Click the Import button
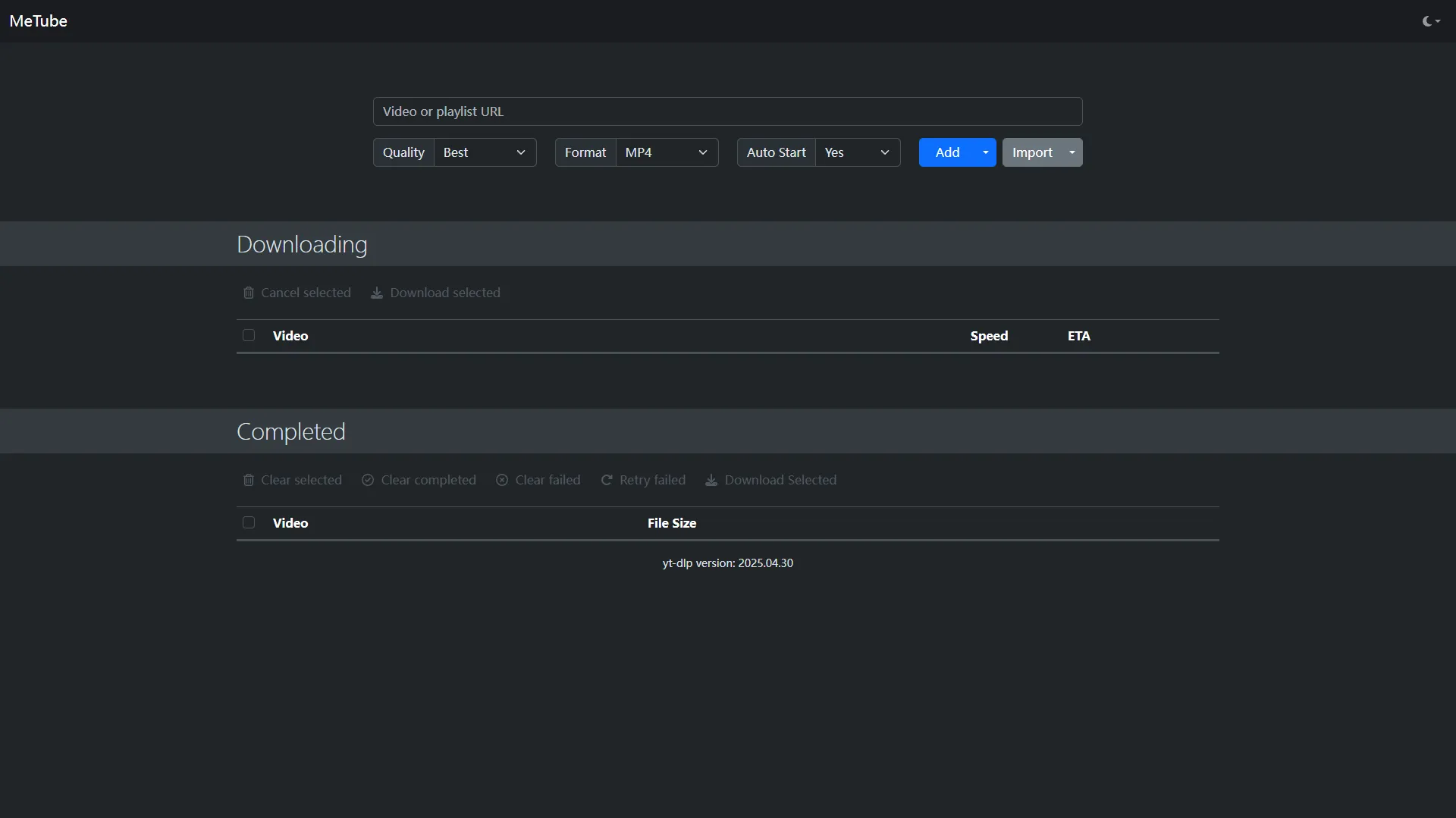Screen dimensions: 1456x818 coord(1032,152)
